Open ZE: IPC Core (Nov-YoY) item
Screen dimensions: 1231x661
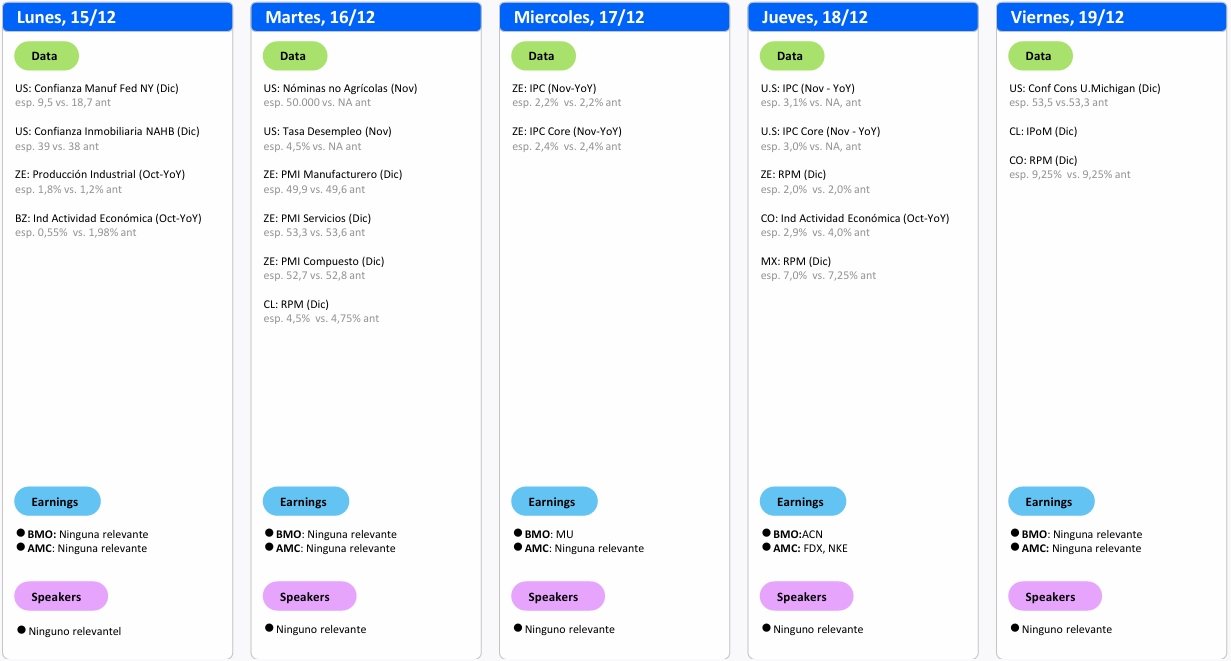(567, 131)
